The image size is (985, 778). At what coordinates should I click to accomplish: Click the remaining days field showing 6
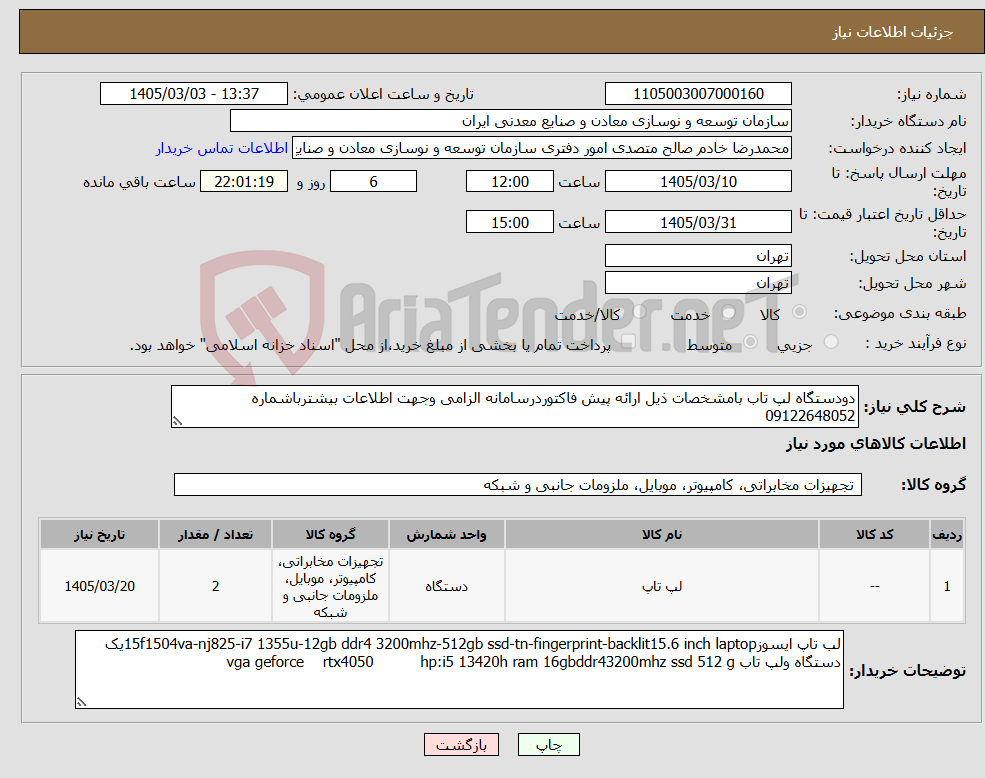373,182
